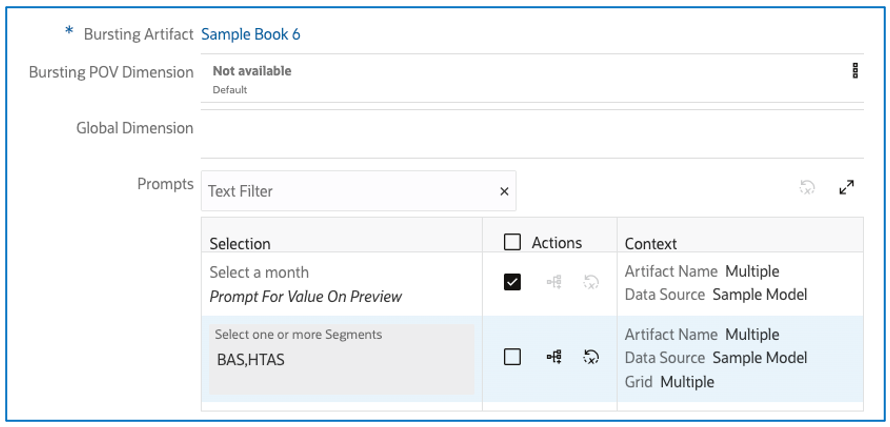Click Prompt For Value On Preview text
Viewport: 890px width, 427px height.
pyautogui.click(x=306, y=296)
